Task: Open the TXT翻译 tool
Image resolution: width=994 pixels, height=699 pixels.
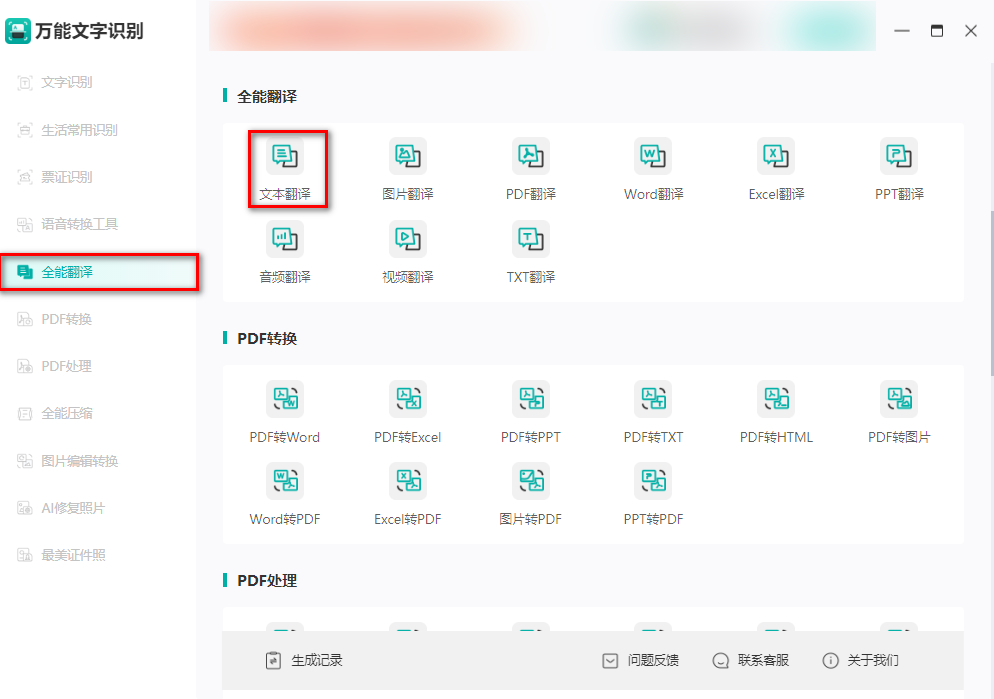Action: point(530,249)
